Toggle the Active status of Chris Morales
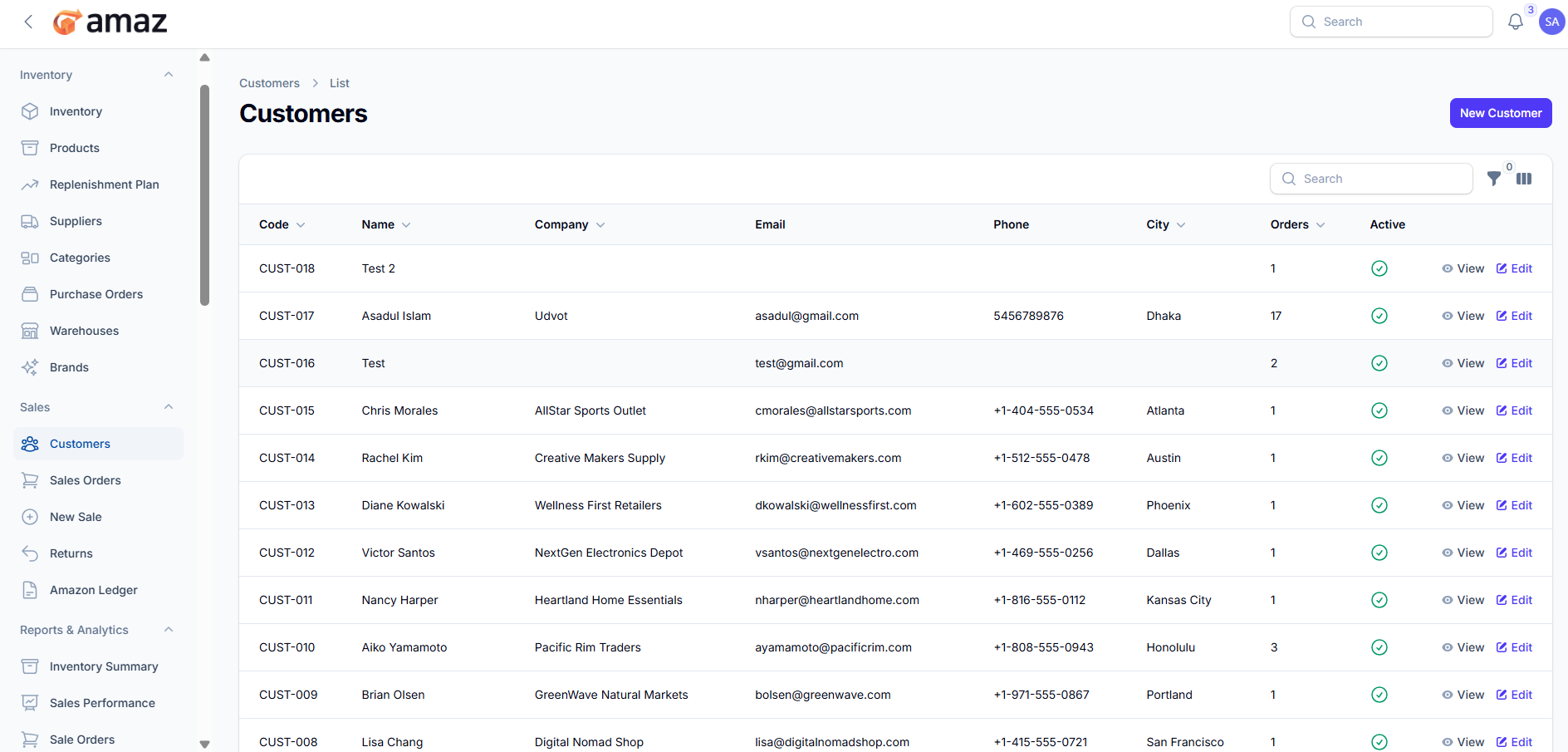The height and width of the screenshot is (752, 1568). pyautogui.click(x=1379, y=410)
